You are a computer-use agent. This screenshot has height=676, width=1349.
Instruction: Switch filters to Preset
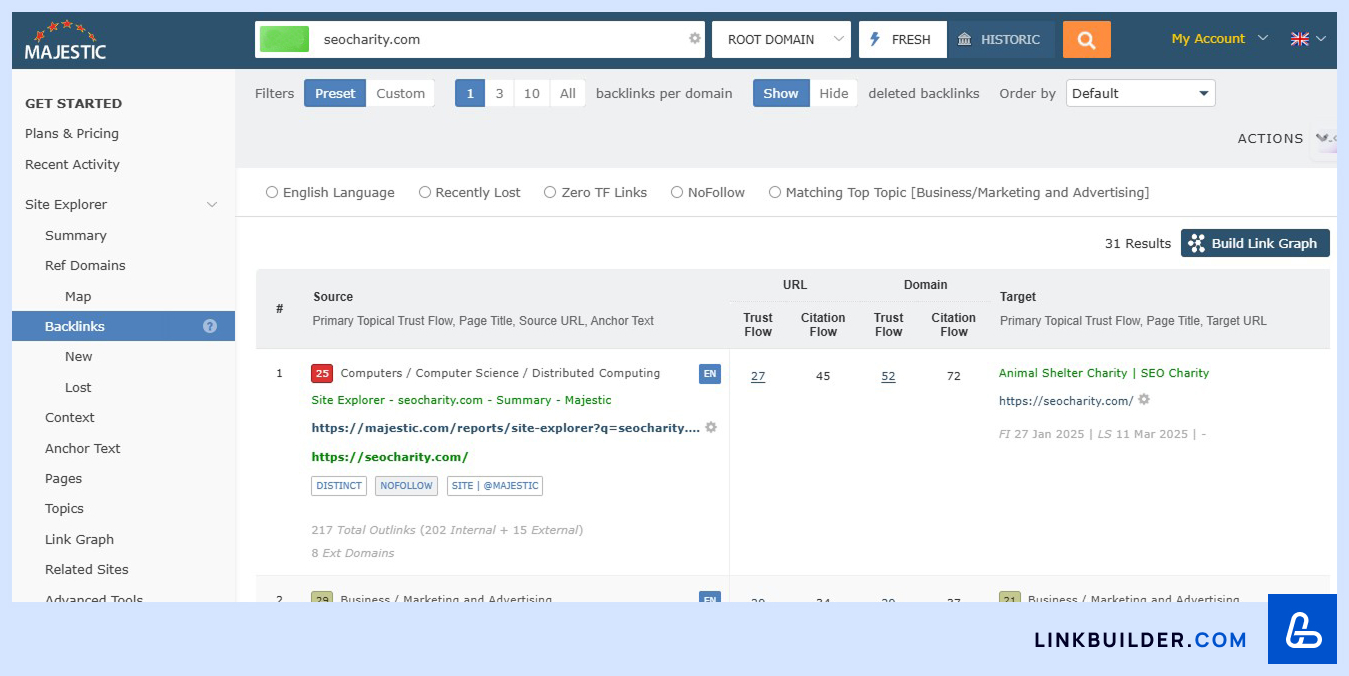pos(335,93)
